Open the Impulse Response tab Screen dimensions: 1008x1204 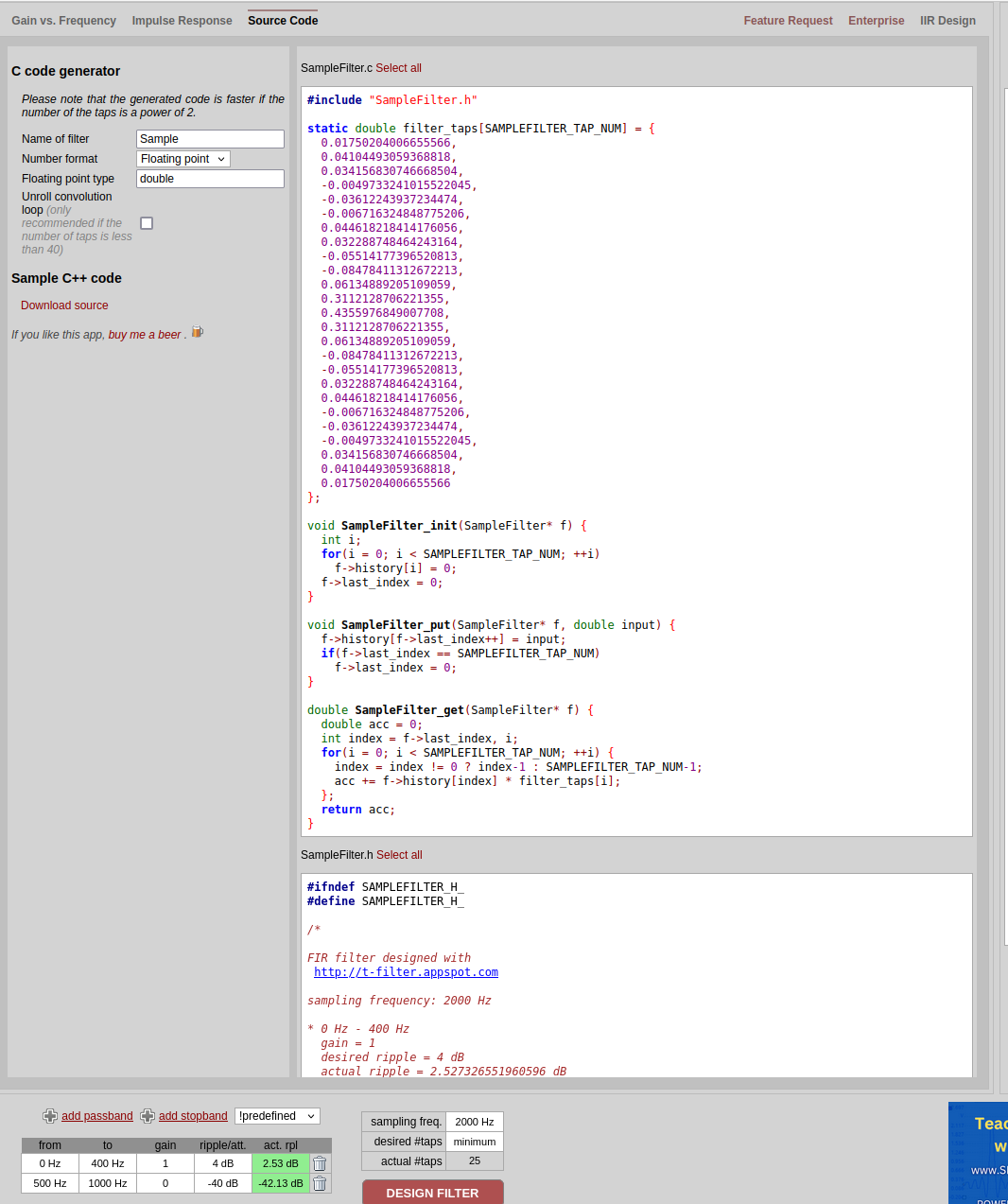(182, 21)
